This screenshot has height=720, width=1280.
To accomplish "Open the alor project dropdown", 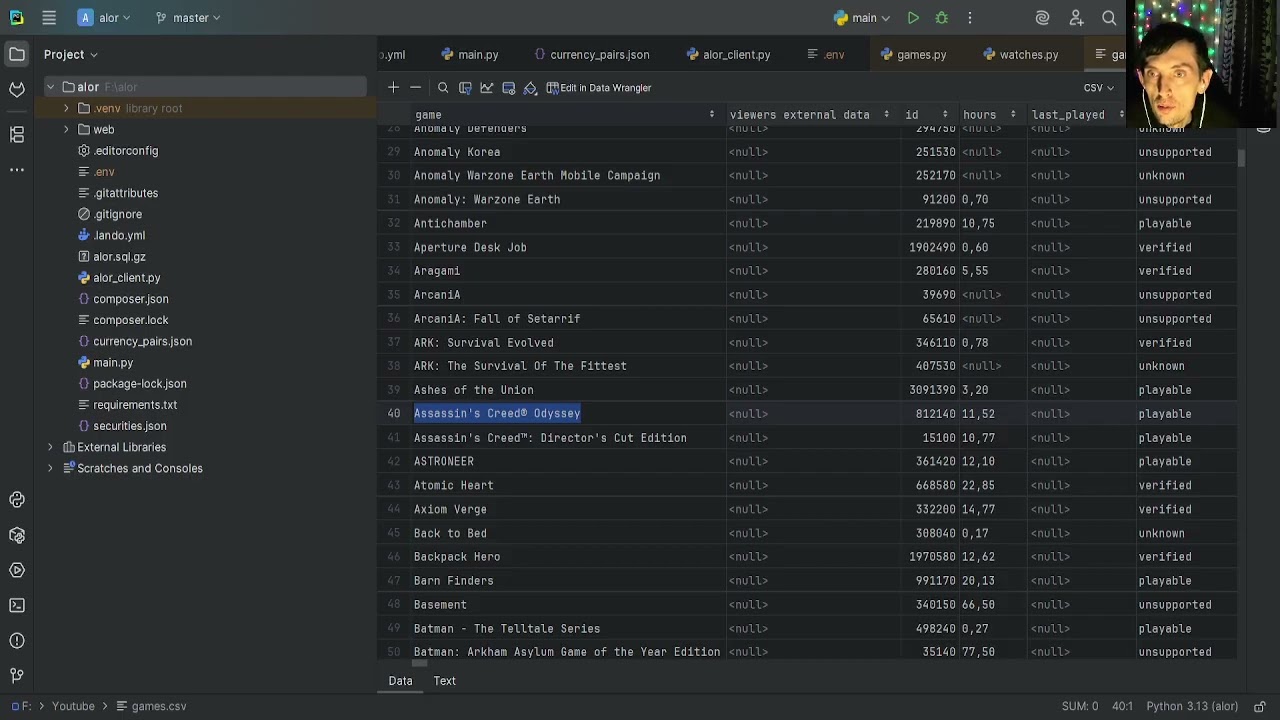I will pos(105,18).
